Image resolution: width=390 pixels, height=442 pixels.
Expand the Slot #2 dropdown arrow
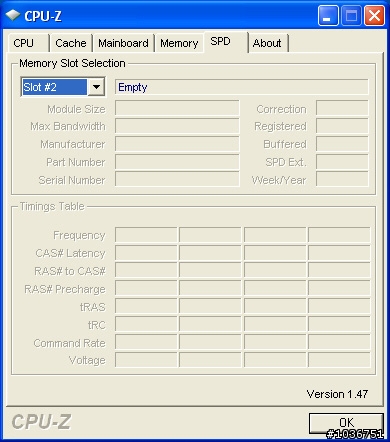96,87
